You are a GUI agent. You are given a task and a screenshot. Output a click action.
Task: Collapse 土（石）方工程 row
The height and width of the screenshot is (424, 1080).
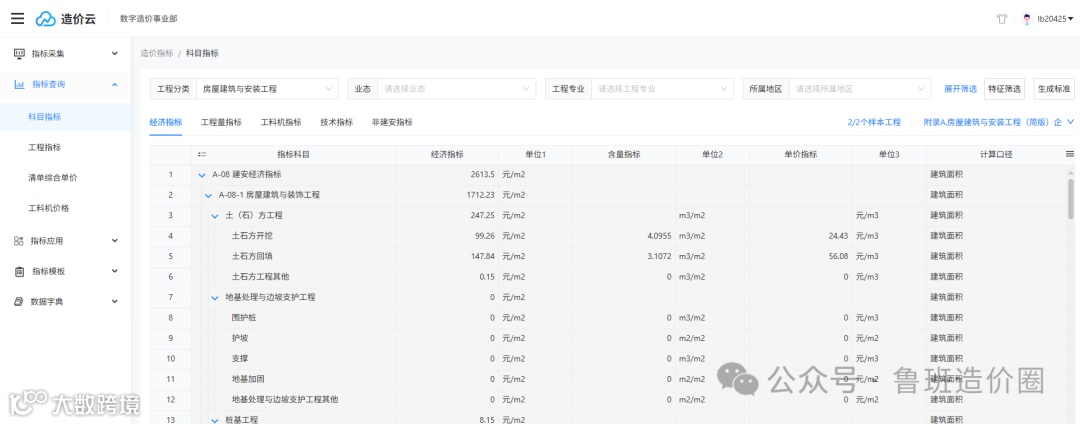click(215, 216)
